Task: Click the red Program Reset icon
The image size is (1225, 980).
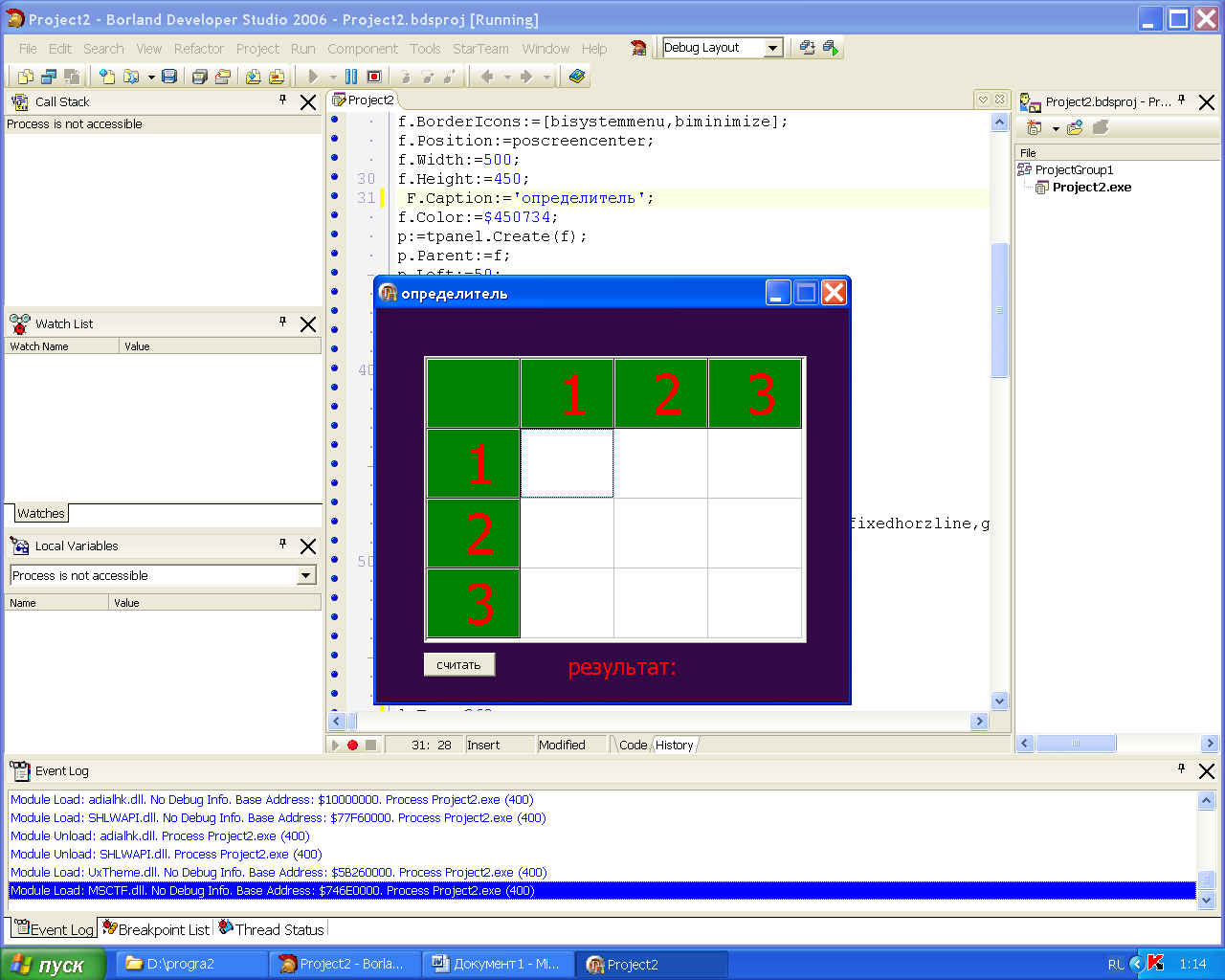Action: click(374, 77)
